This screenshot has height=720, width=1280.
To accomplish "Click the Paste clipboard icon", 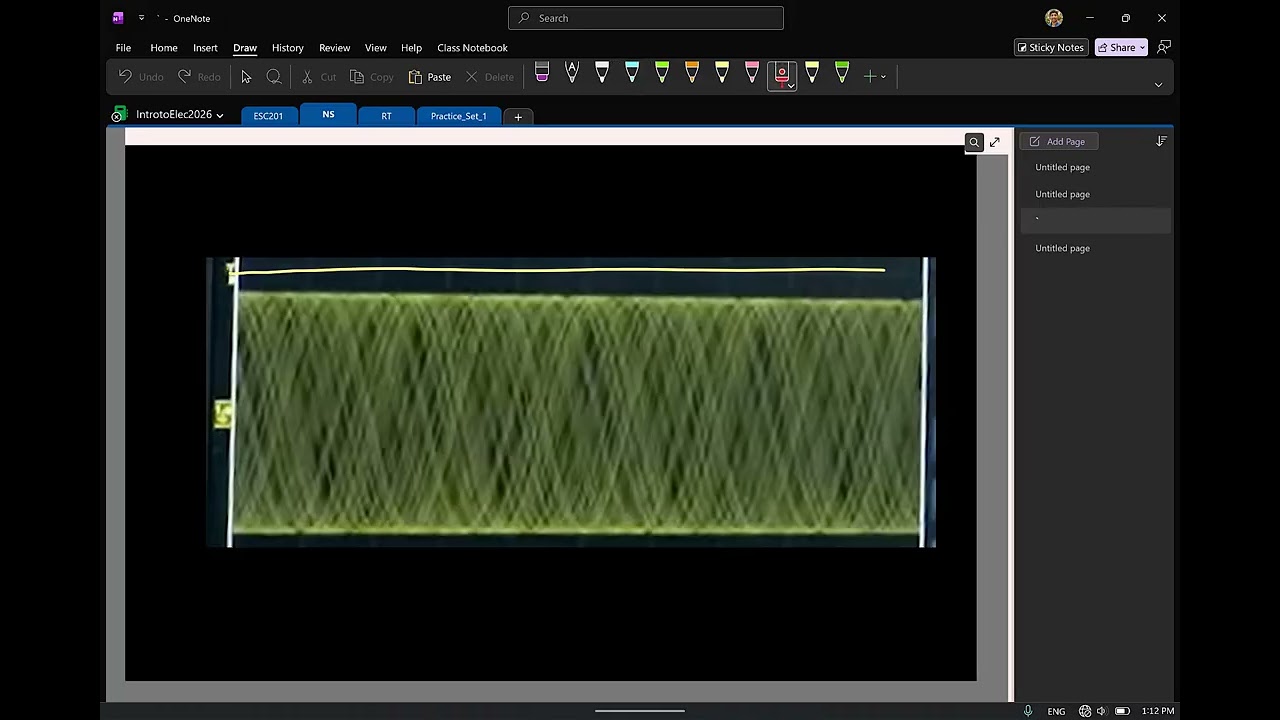I will point(415,76).
